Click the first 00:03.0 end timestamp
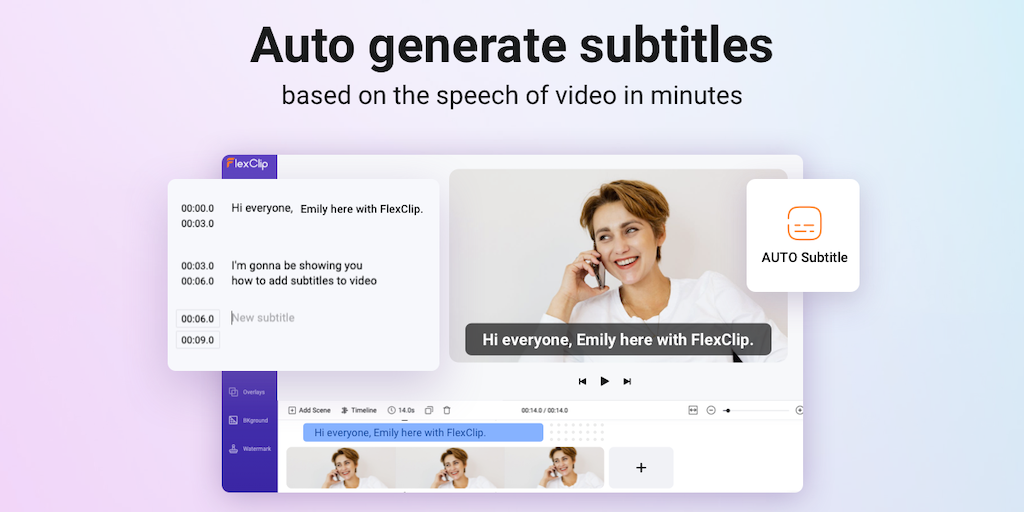 [198, 223]
